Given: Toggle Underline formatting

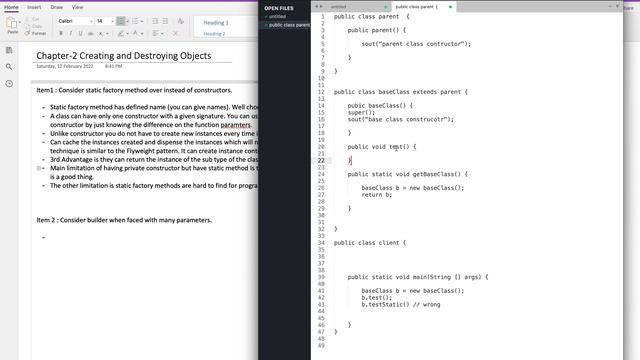Looking at the screenshot, I should point(80,33).
